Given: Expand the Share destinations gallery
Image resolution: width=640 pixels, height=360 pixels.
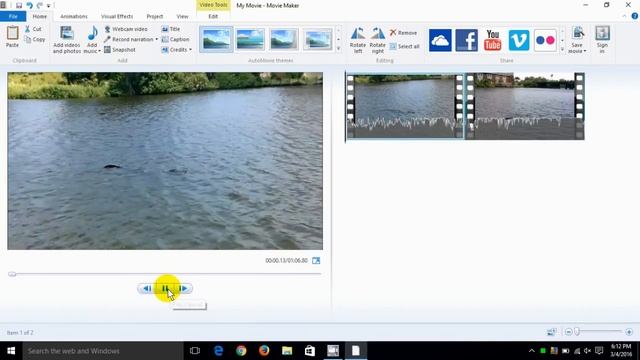Looking at the screenshot, I should click(562, 49).
